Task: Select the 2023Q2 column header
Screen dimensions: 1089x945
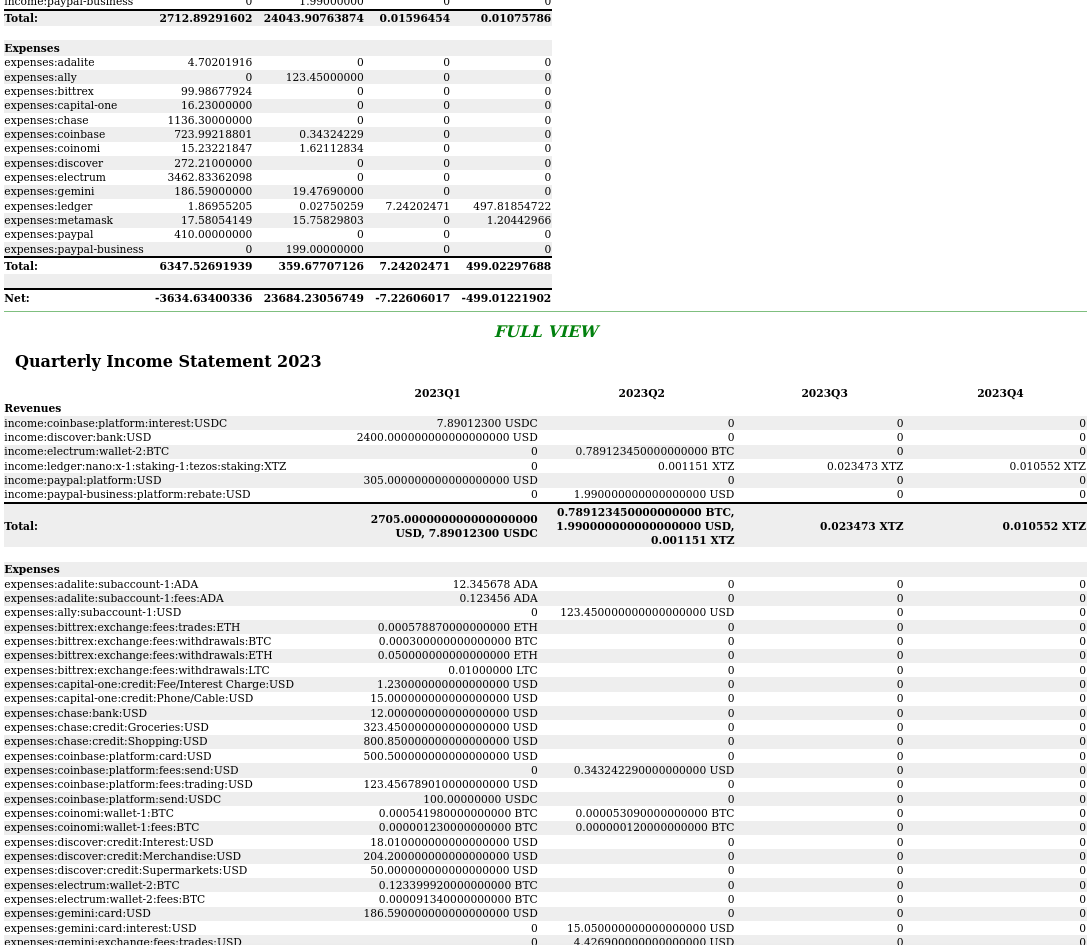Action: pos(641,394)
